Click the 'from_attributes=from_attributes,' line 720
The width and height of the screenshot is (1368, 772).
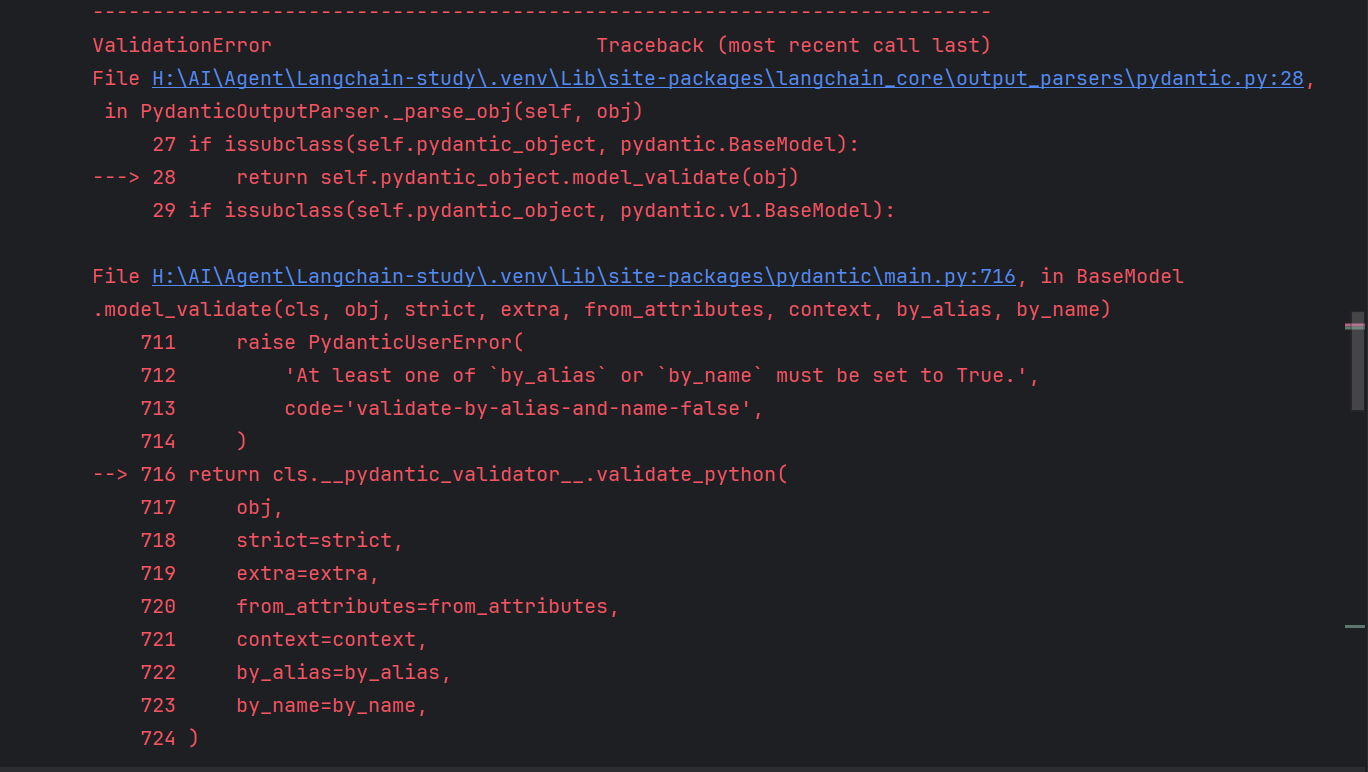coord(428,606)
